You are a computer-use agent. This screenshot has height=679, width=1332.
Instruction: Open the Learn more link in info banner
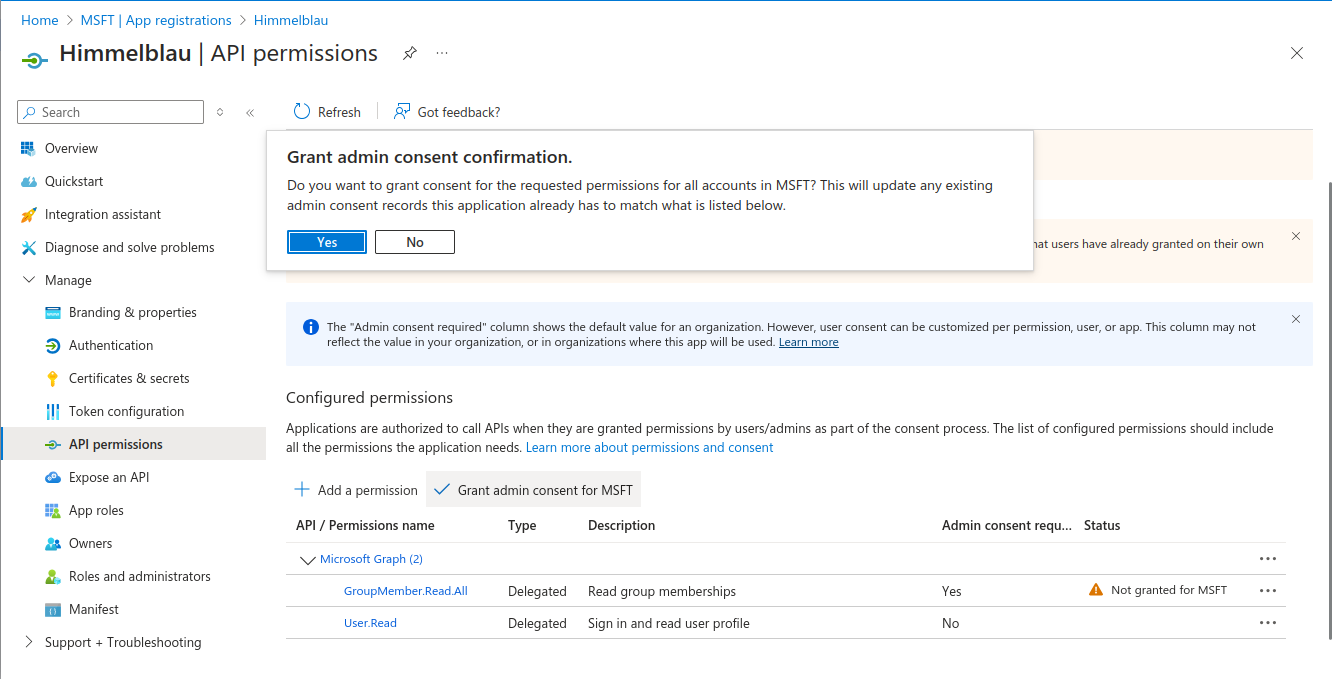(808, 342)
